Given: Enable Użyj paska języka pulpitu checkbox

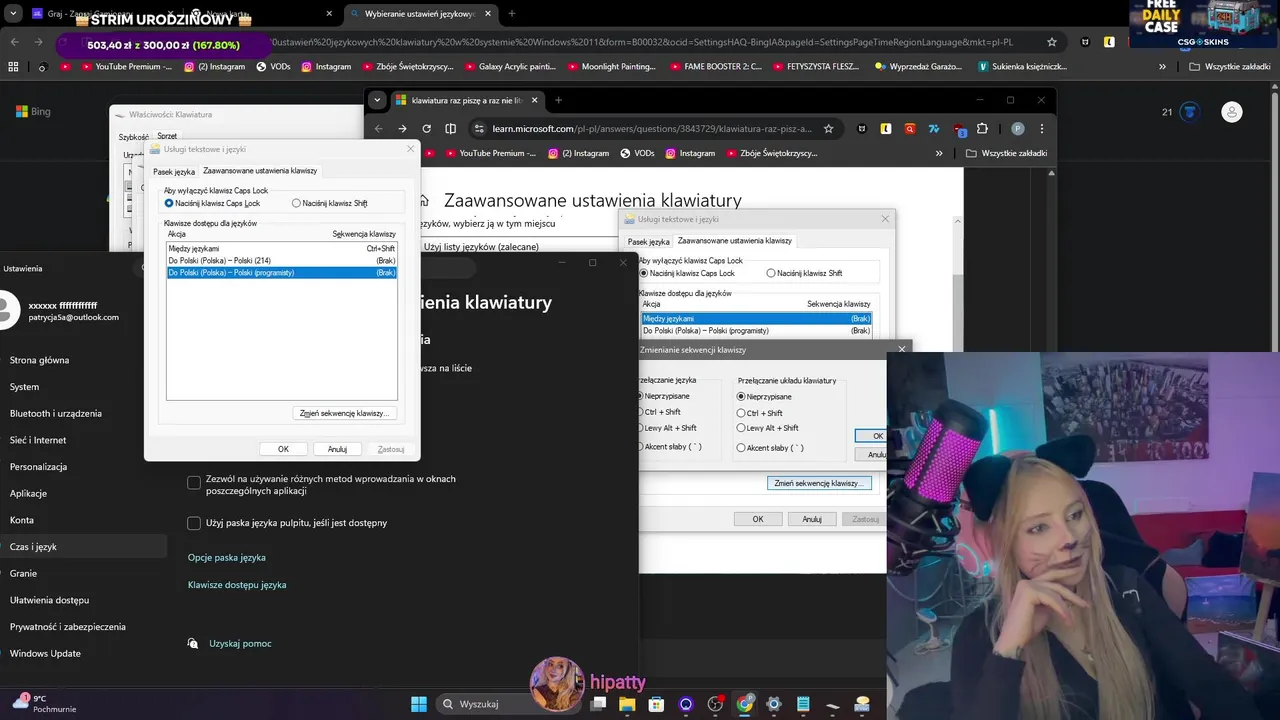Looking at the screenshot, I should (194, 523).
